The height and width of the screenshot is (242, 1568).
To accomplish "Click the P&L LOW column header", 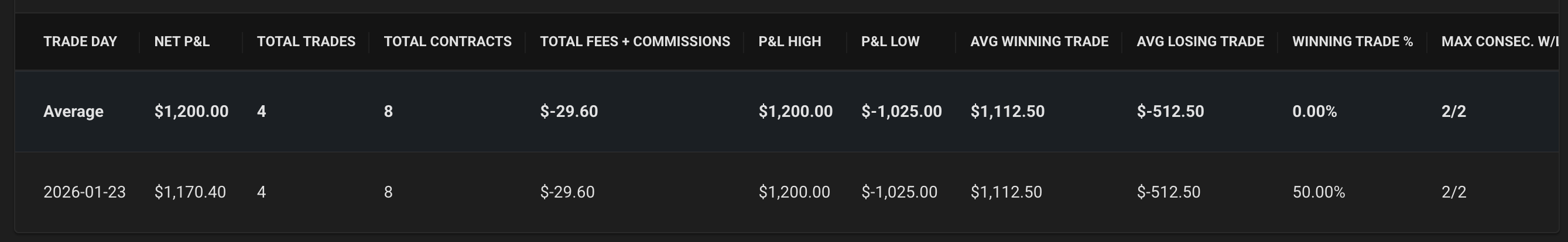I will click(890, 42).
